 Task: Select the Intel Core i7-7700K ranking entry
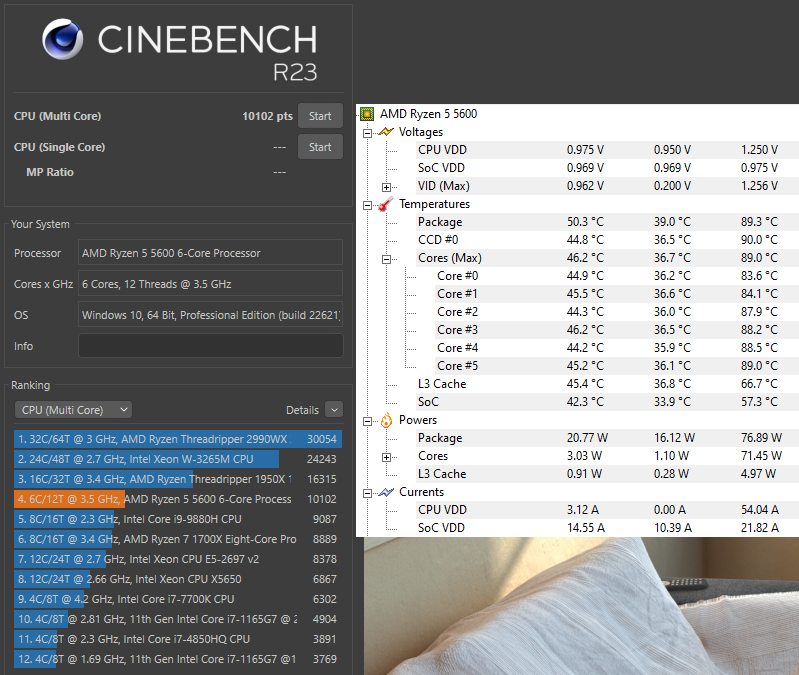point(178,599)
